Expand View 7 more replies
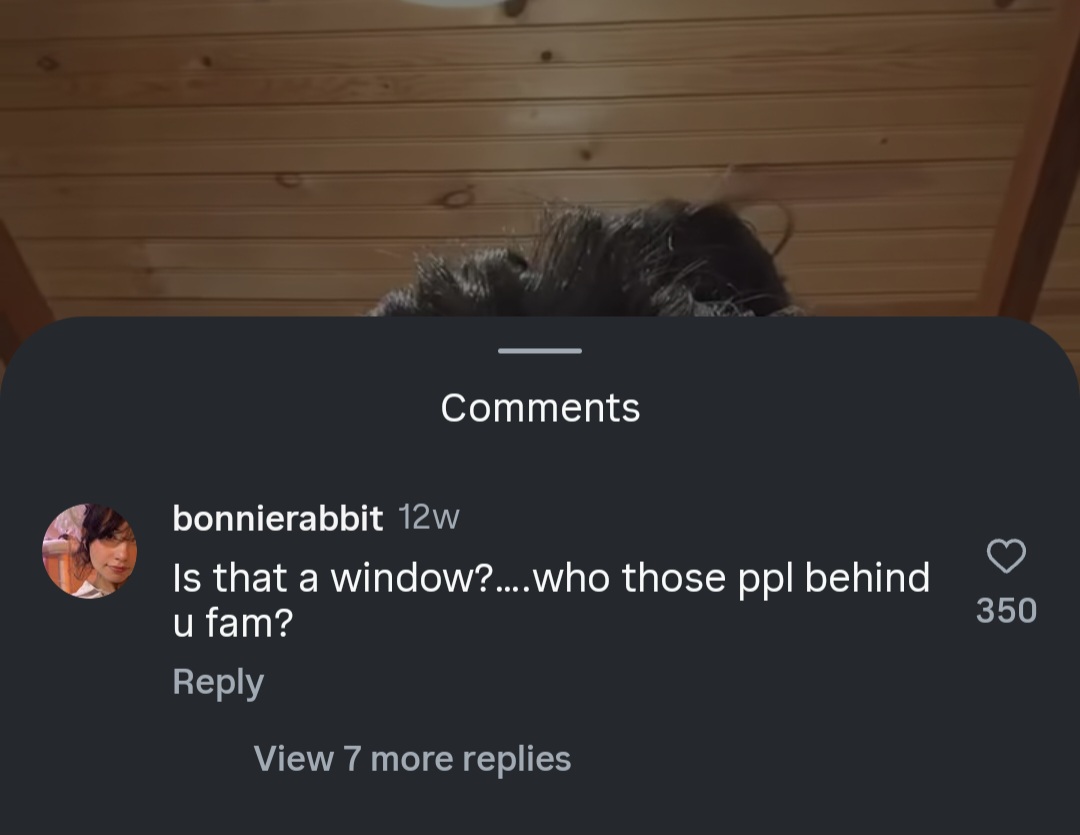This screenshot has height=835, width=1080. coord(412,759)
